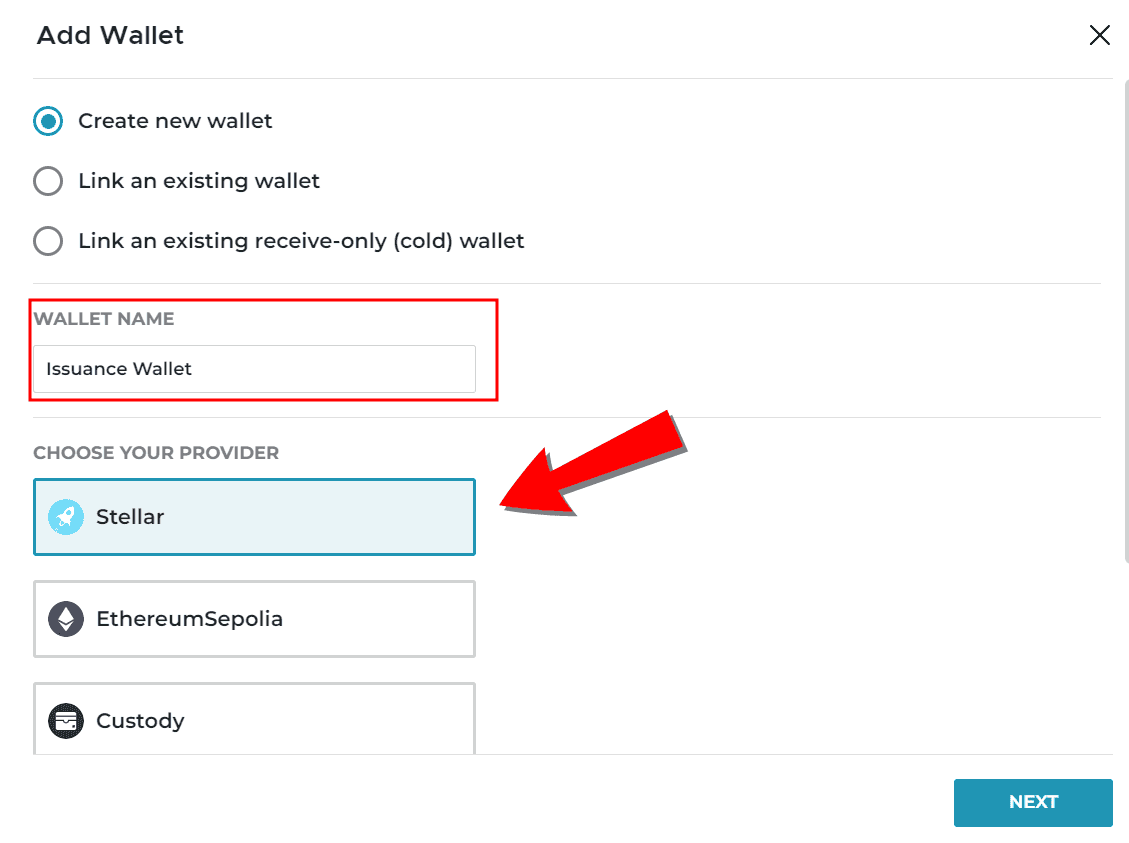Click the Ethereum diamond logo icon
The height and width of the screenshot is (843, 1129).
click(x=66, y=619)
